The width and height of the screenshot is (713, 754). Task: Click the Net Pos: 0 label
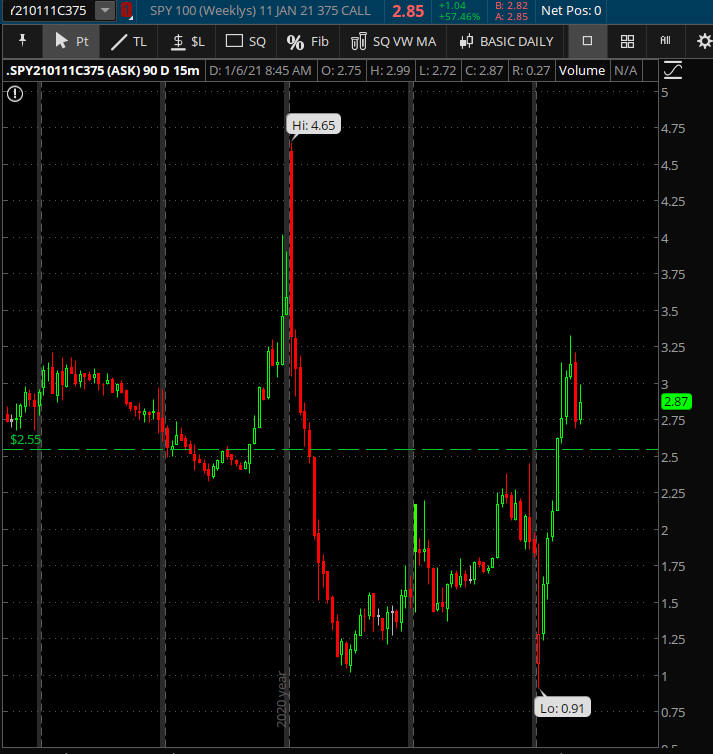tap(571, 11)
